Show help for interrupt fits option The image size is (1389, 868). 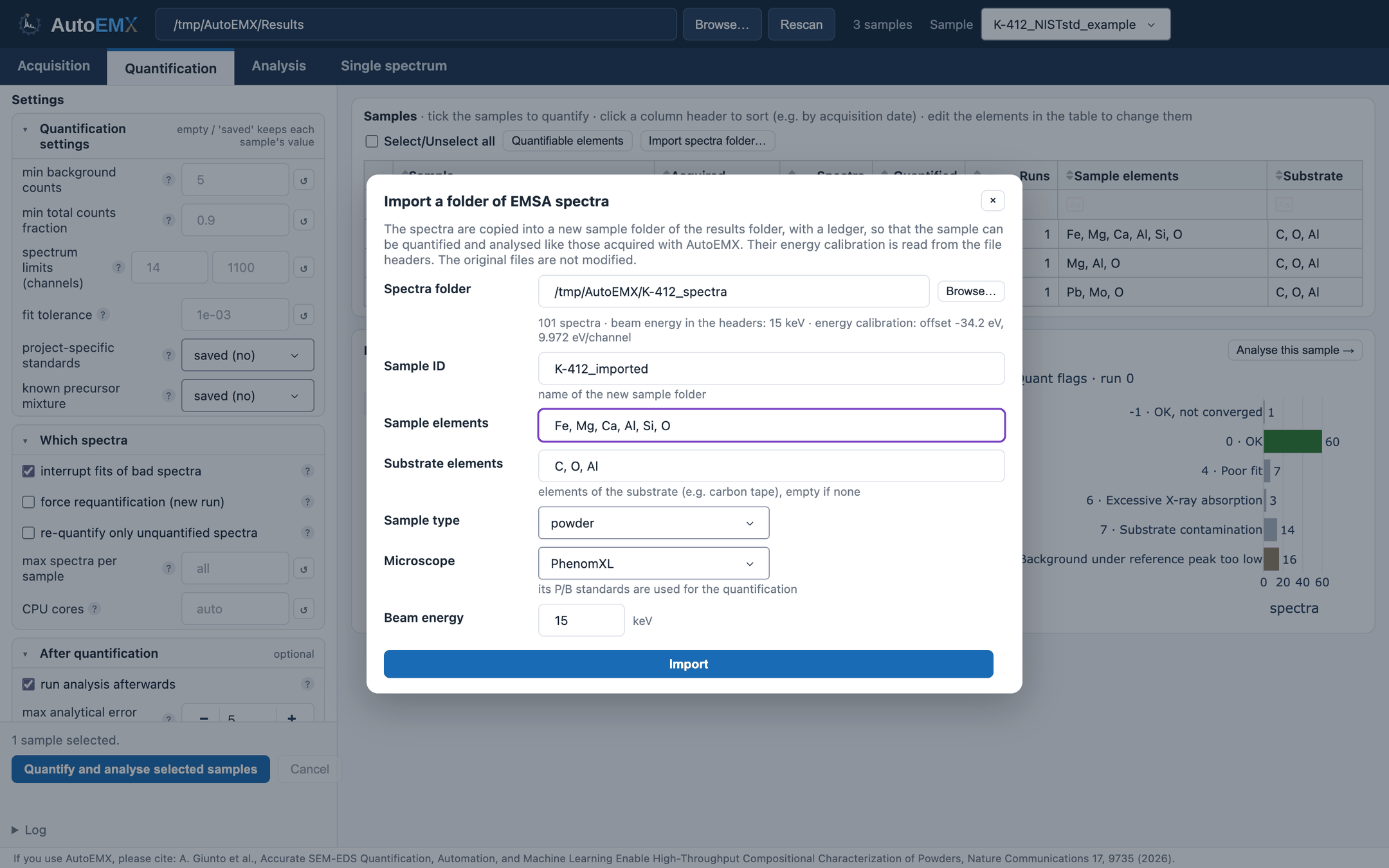(307, 471)
